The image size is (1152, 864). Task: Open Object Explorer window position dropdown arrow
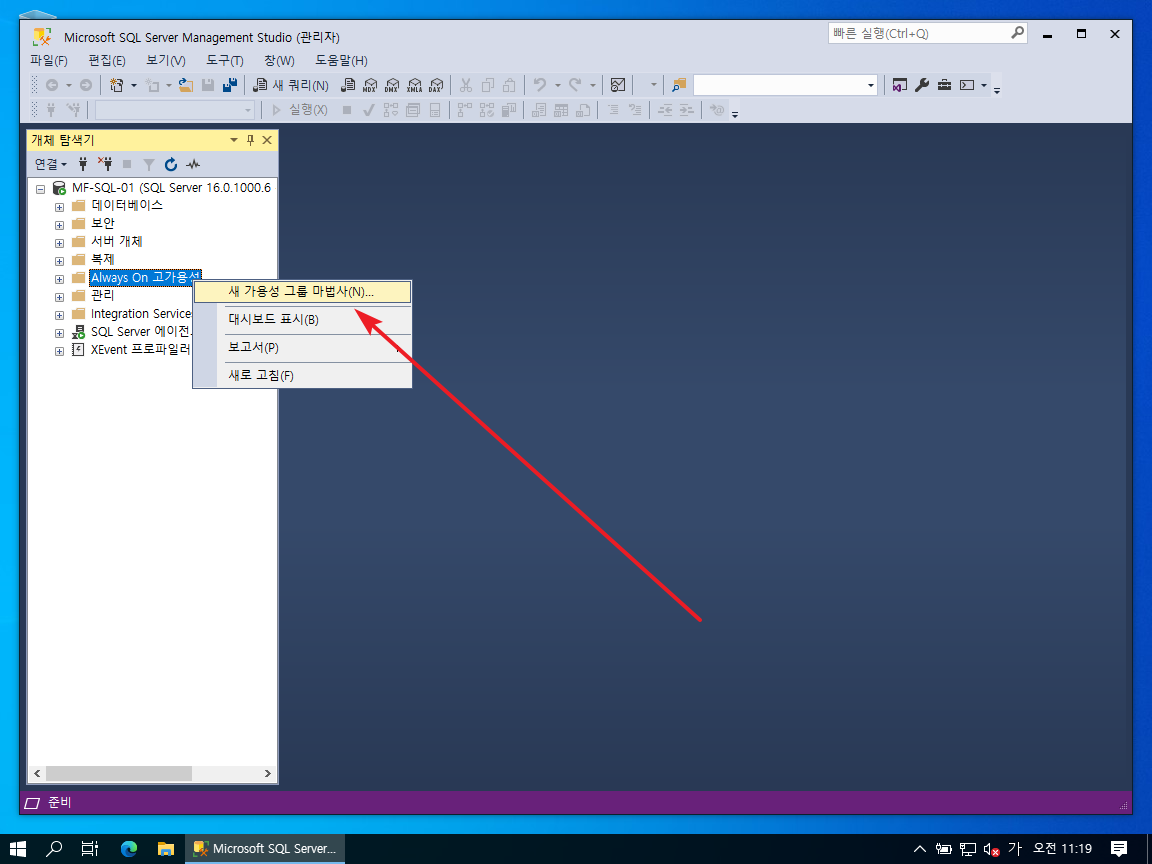pyautogui.click(x=234, y=140)
